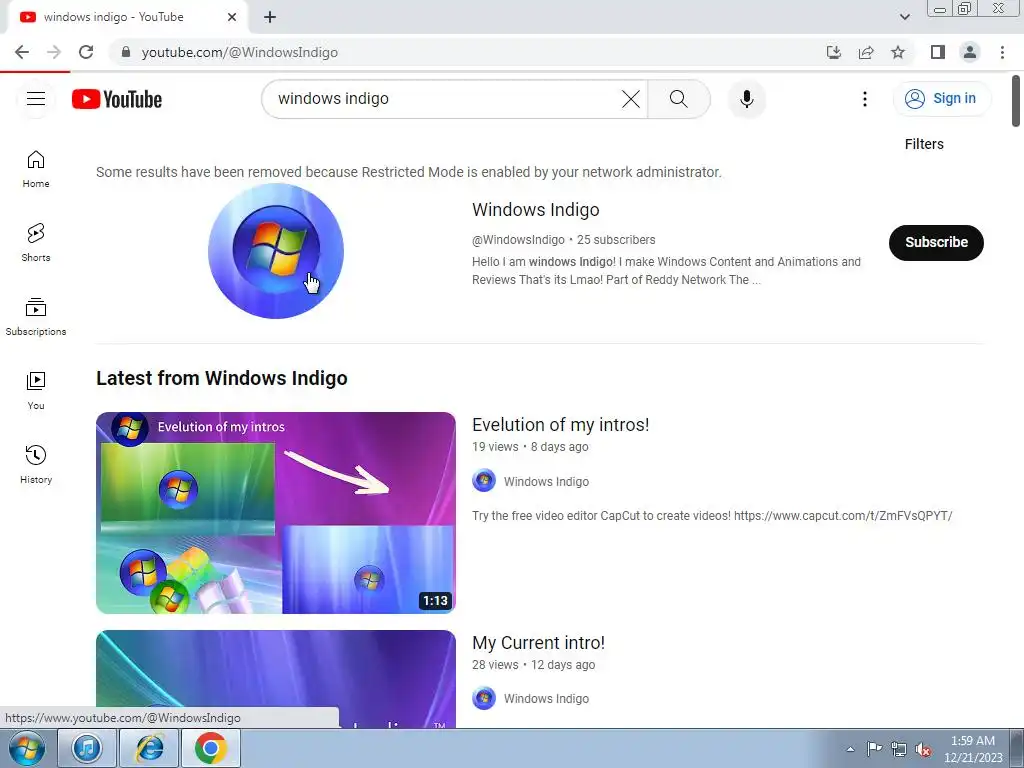
Task: Clear the search box with the X icon
Action: tap(631, 99)
